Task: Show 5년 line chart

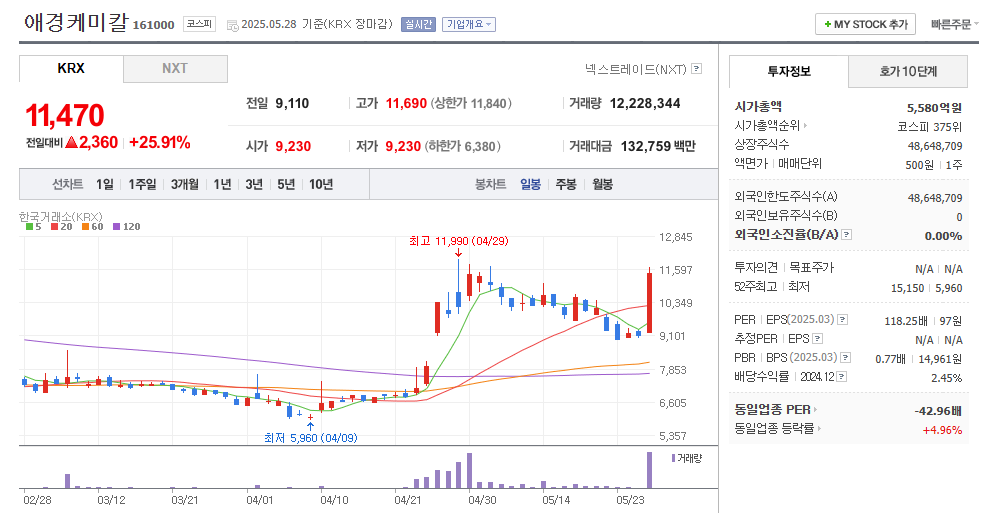Action: pyautogui.click(x=286, y=185)
